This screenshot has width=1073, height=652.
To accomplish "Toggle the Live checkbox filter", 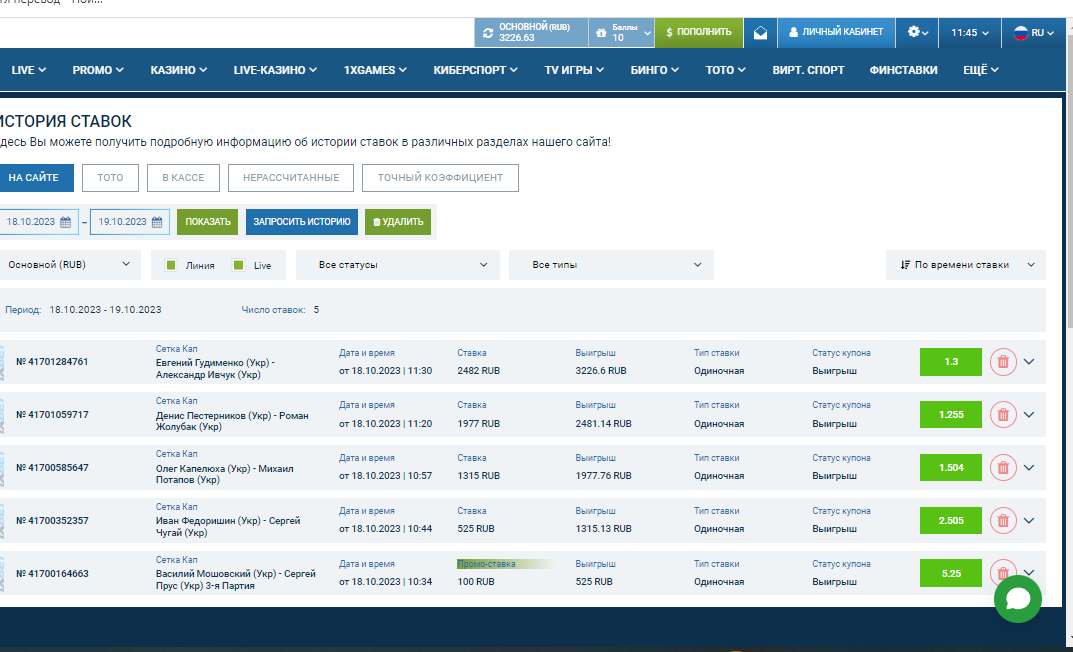I will [238, 265].
